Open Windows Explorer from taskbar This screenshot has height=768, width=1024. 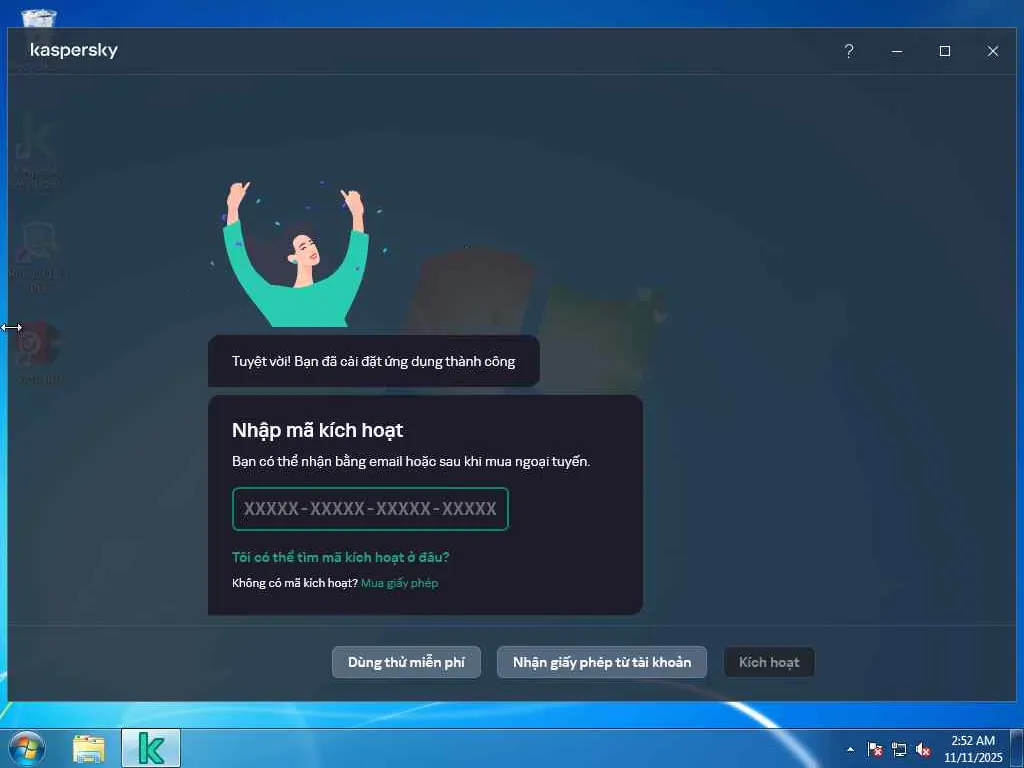(x=89, y=749)
